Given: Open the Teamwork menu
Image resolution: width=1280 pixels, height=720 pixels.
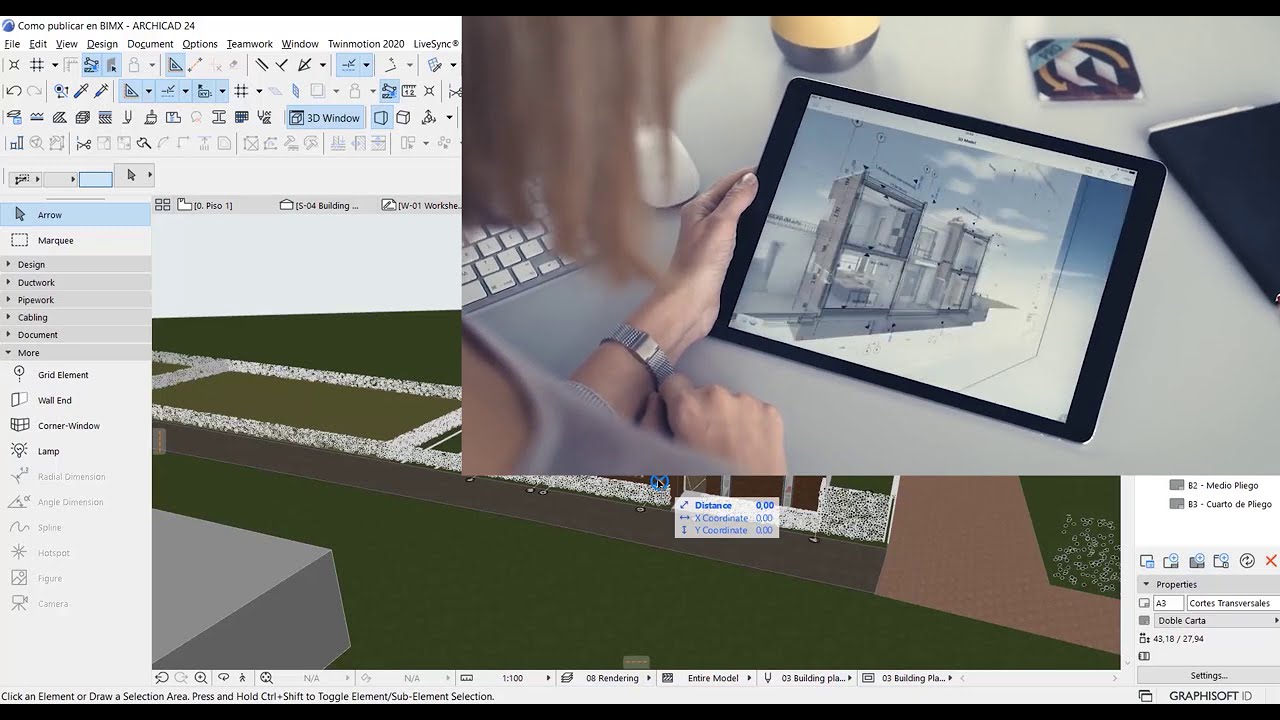Looking at the screenshot, I should pyautogui.click(x=250, y=44).
